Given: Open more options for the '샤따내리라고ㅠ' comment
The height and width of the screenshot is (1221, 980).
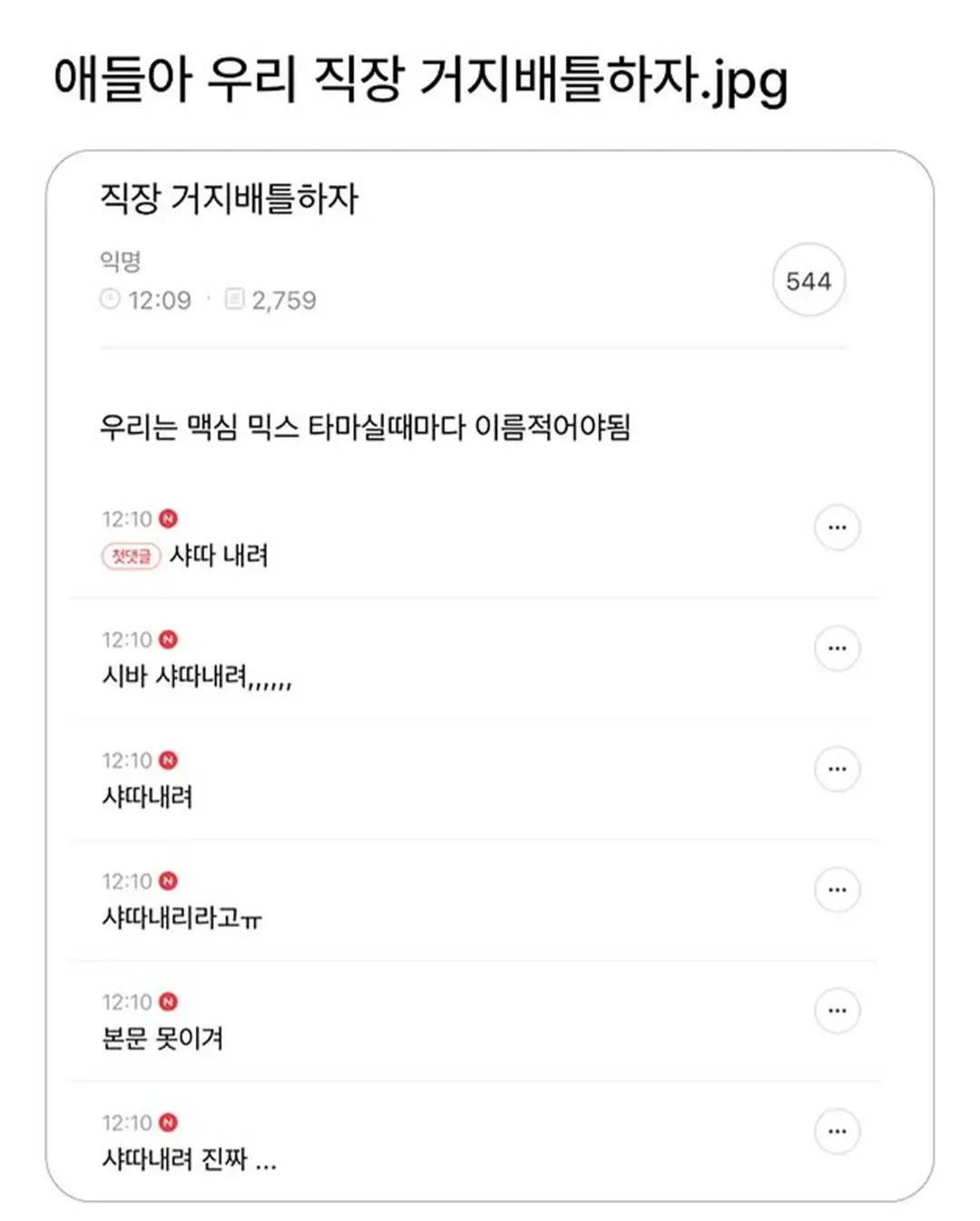Looking at the screenshot, I should click(837, 890).
